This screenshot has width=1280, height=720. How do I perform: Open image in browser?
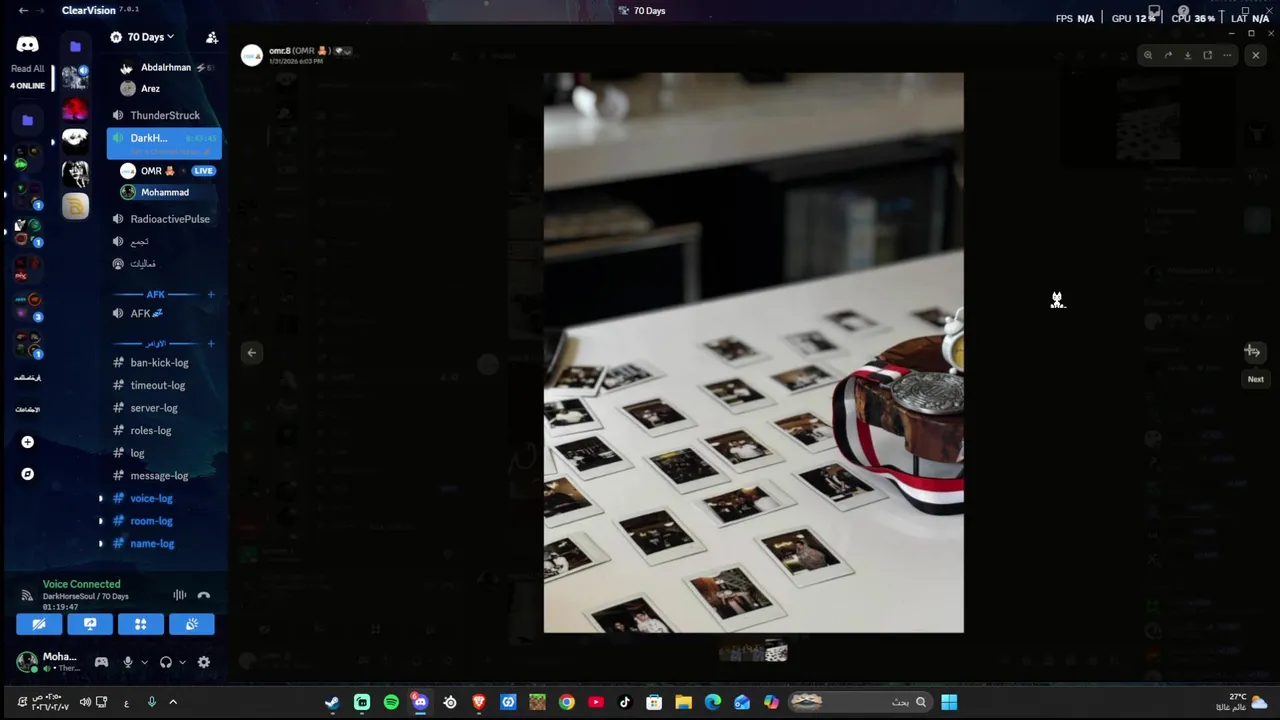[x=1208, y=55]
